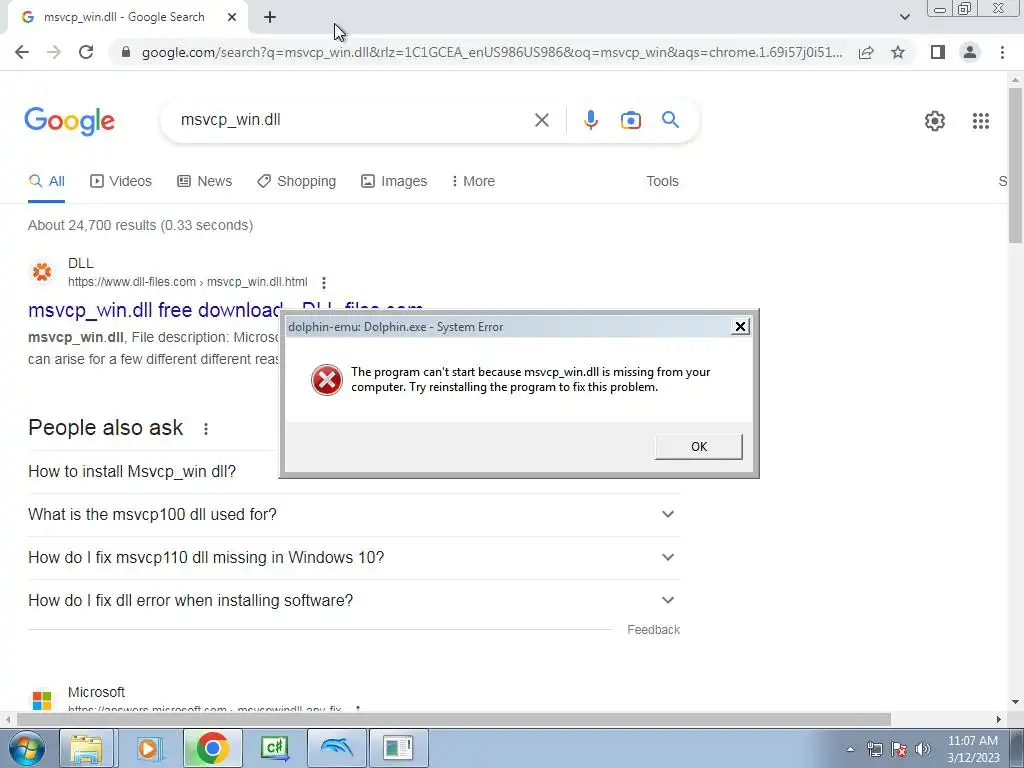Clear the search box with the X icon

point(541,120)
